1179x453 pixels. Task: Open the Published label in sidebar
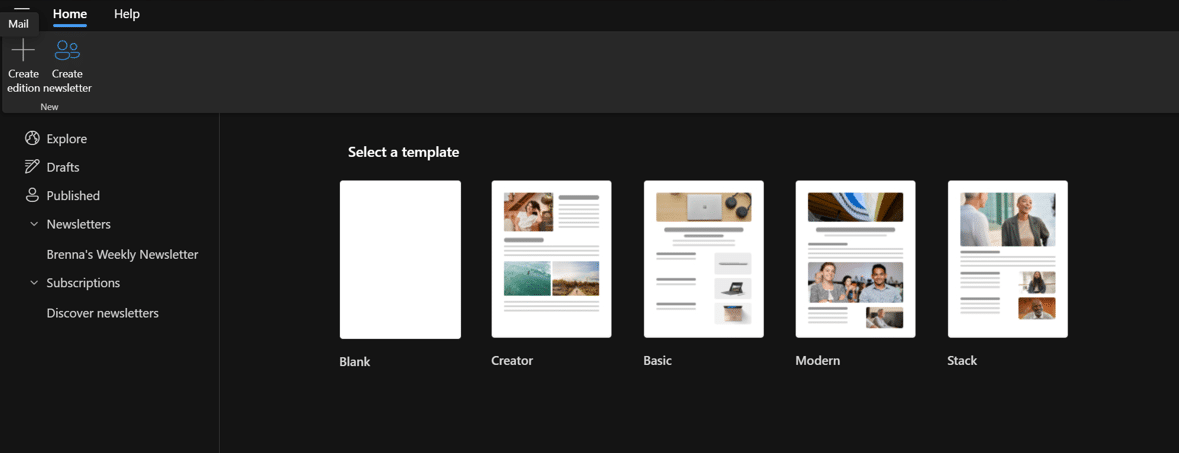pos(73,196)
